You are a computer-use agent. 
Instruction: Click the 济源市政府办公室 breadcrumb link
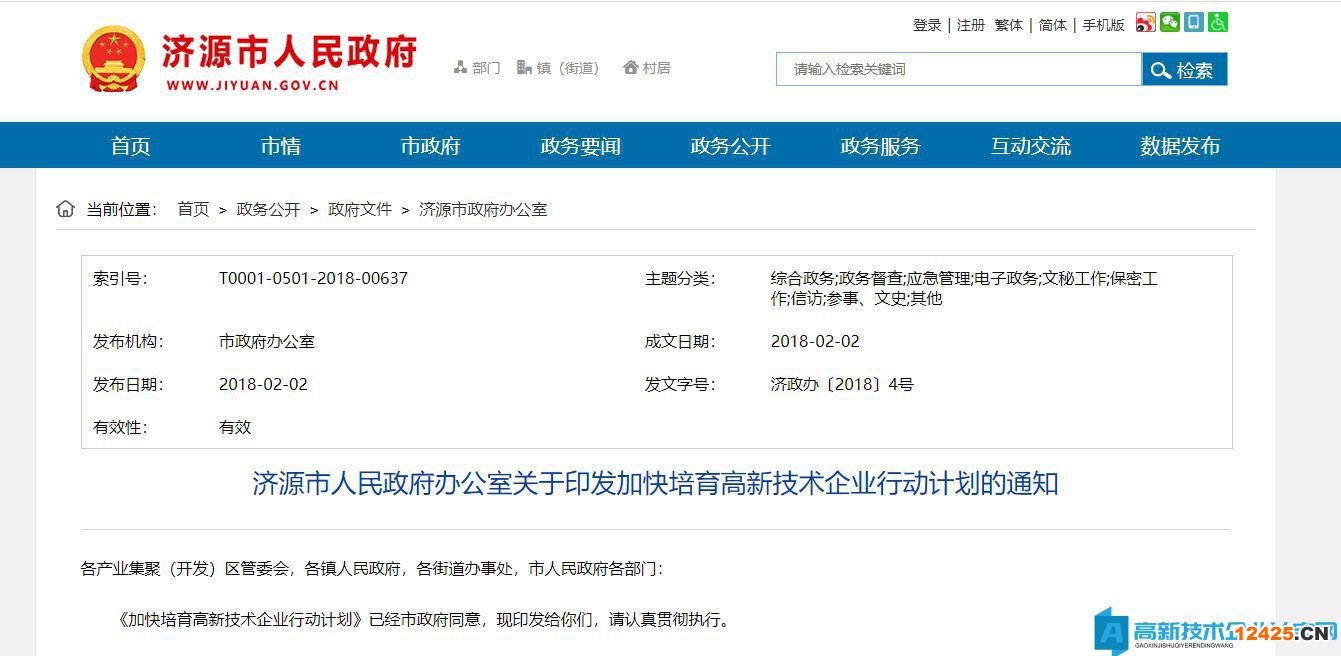pyautogui.click(x=483, y=209)
